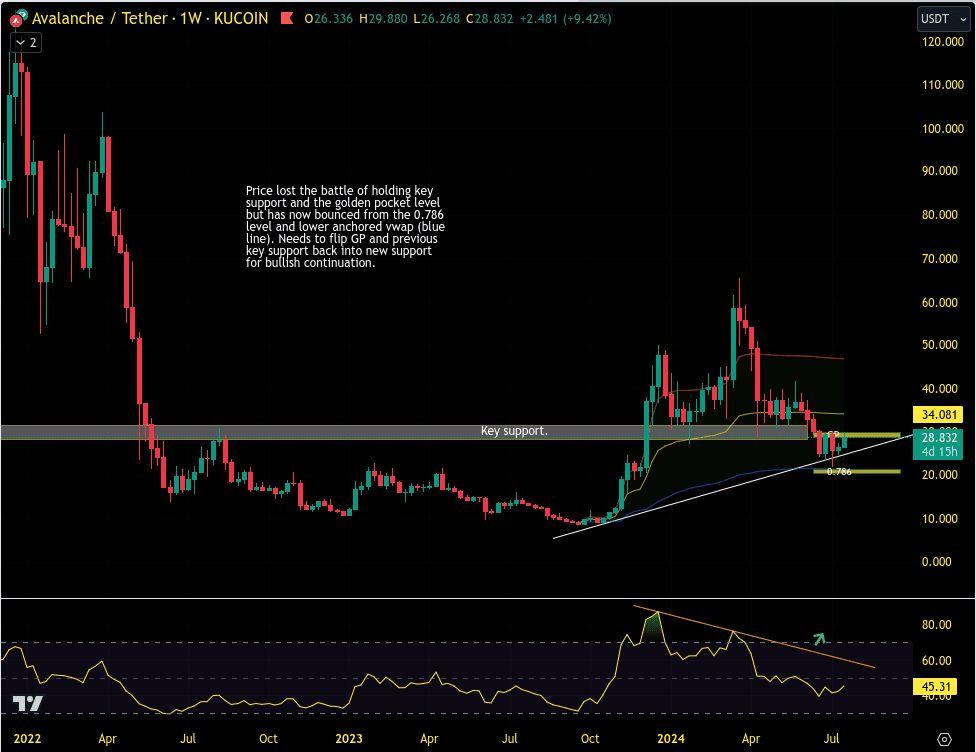
Task: Click the low value L26.268
Action: point(436,19)
